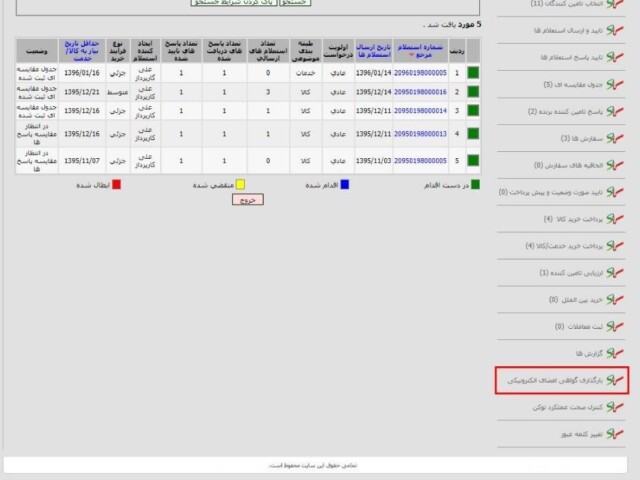
Task: Click the green status square in row 3
Action: coord(472,110)
